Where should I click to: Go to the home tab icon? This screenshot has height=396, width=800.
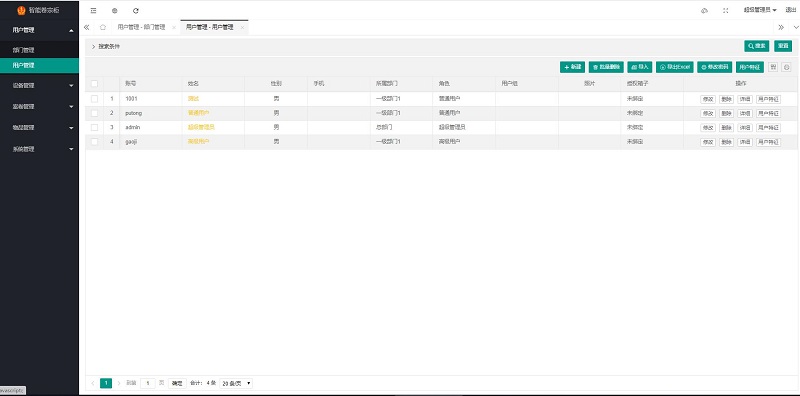(103, 28)
